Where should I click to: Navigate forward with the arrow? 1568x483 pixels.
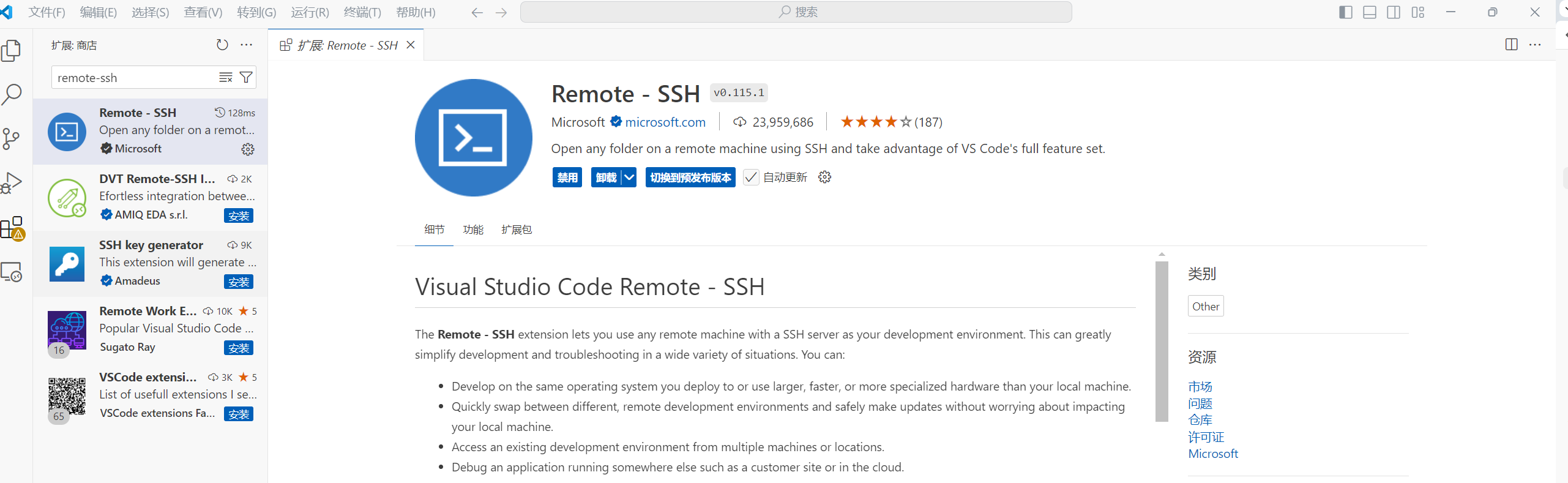click(501, 12)
